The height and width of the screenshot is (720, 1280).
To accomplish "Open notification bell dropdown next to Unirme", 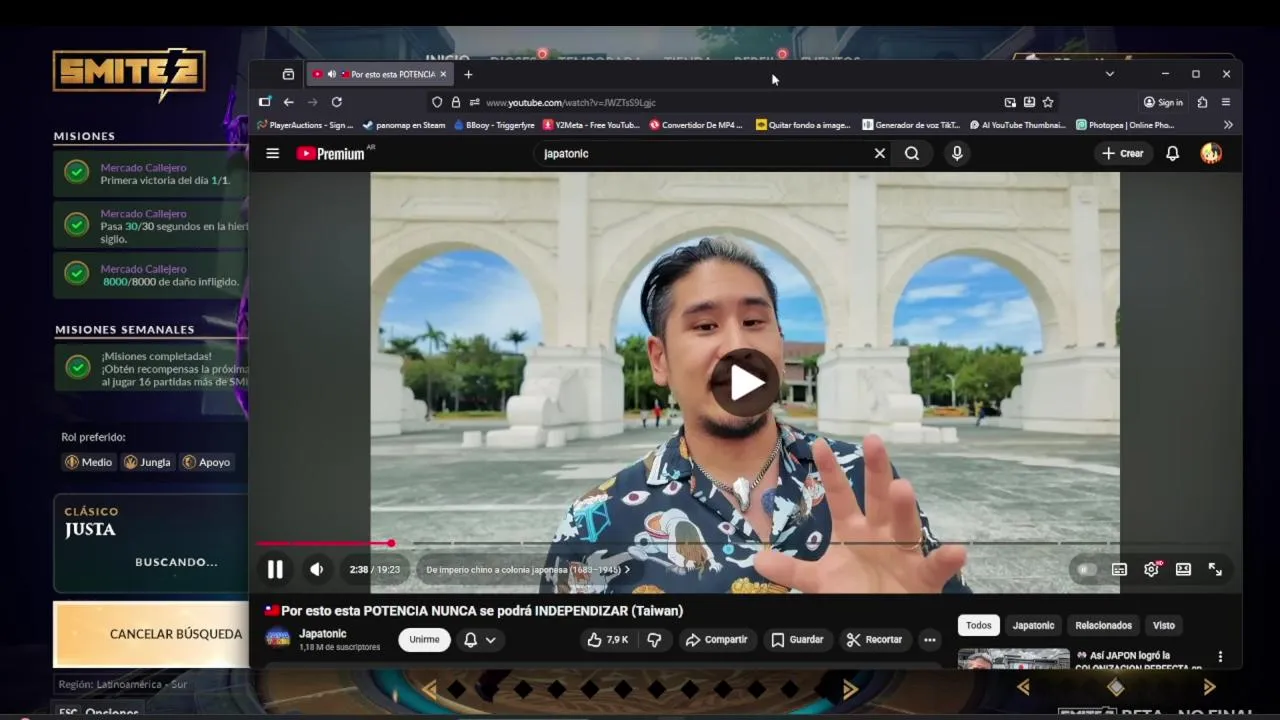I will coord(480,640).
